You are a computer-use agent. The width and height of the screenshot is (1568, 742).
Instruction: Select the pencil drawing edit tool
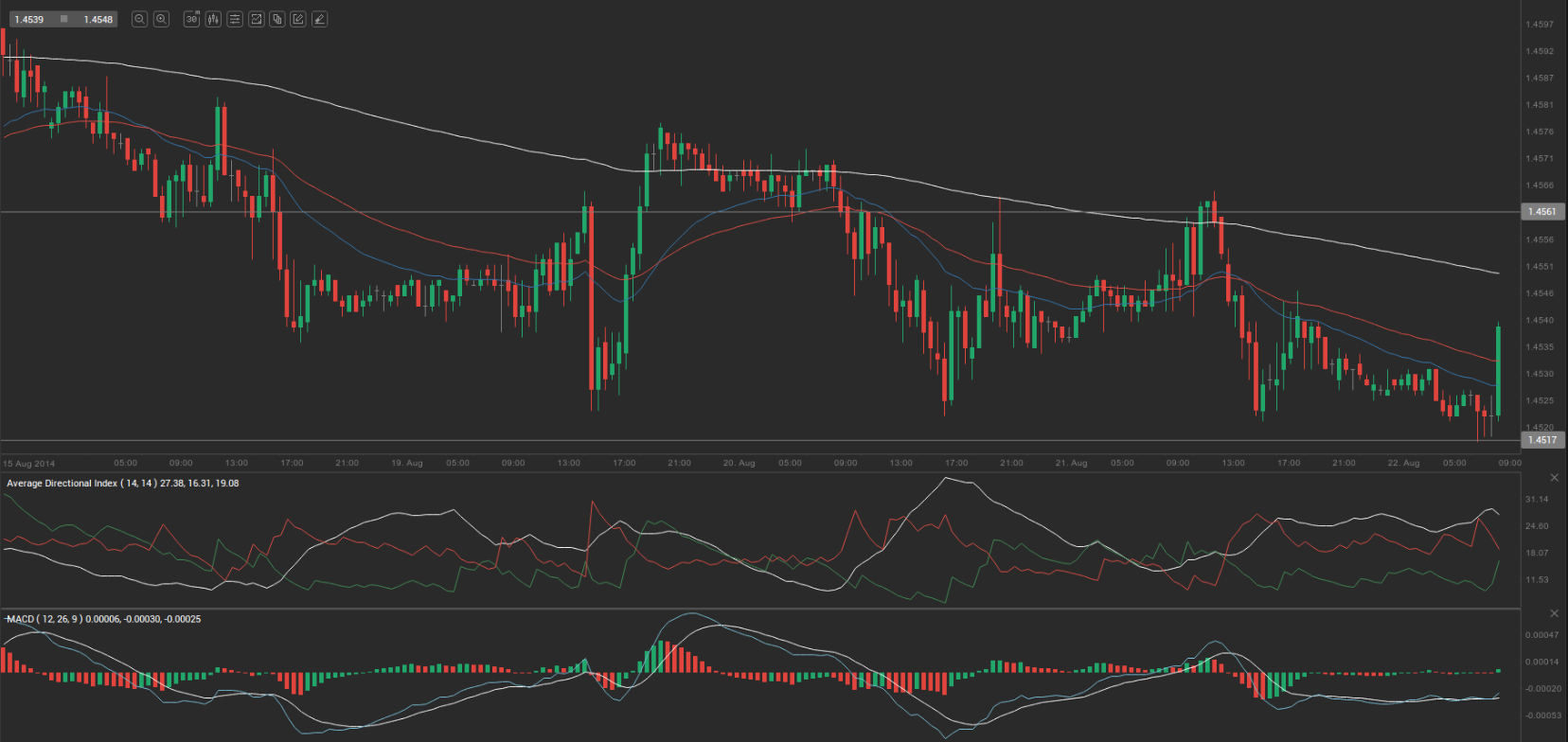[x=298, y=19]
